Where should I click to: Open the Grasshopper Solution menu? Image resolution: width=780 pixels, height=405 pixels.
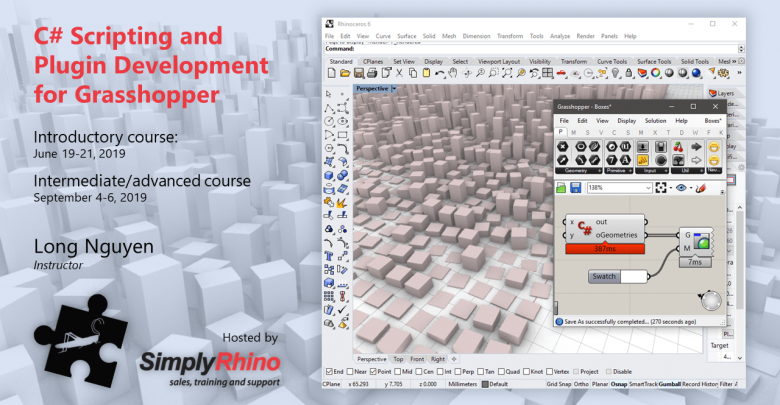click(656, 121)
